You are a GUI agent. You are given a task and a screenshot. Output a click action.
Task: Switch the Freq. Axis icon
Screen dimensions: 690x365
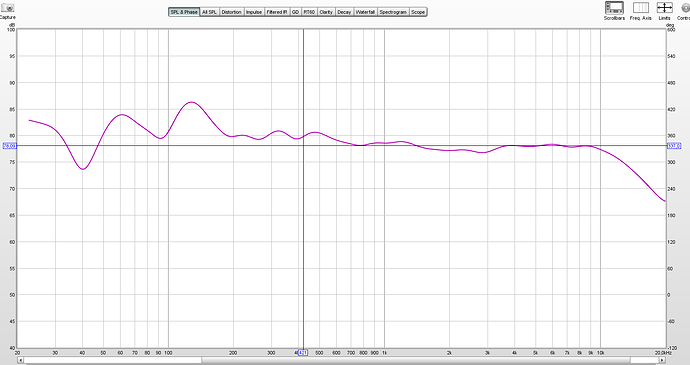pos(640,7)
